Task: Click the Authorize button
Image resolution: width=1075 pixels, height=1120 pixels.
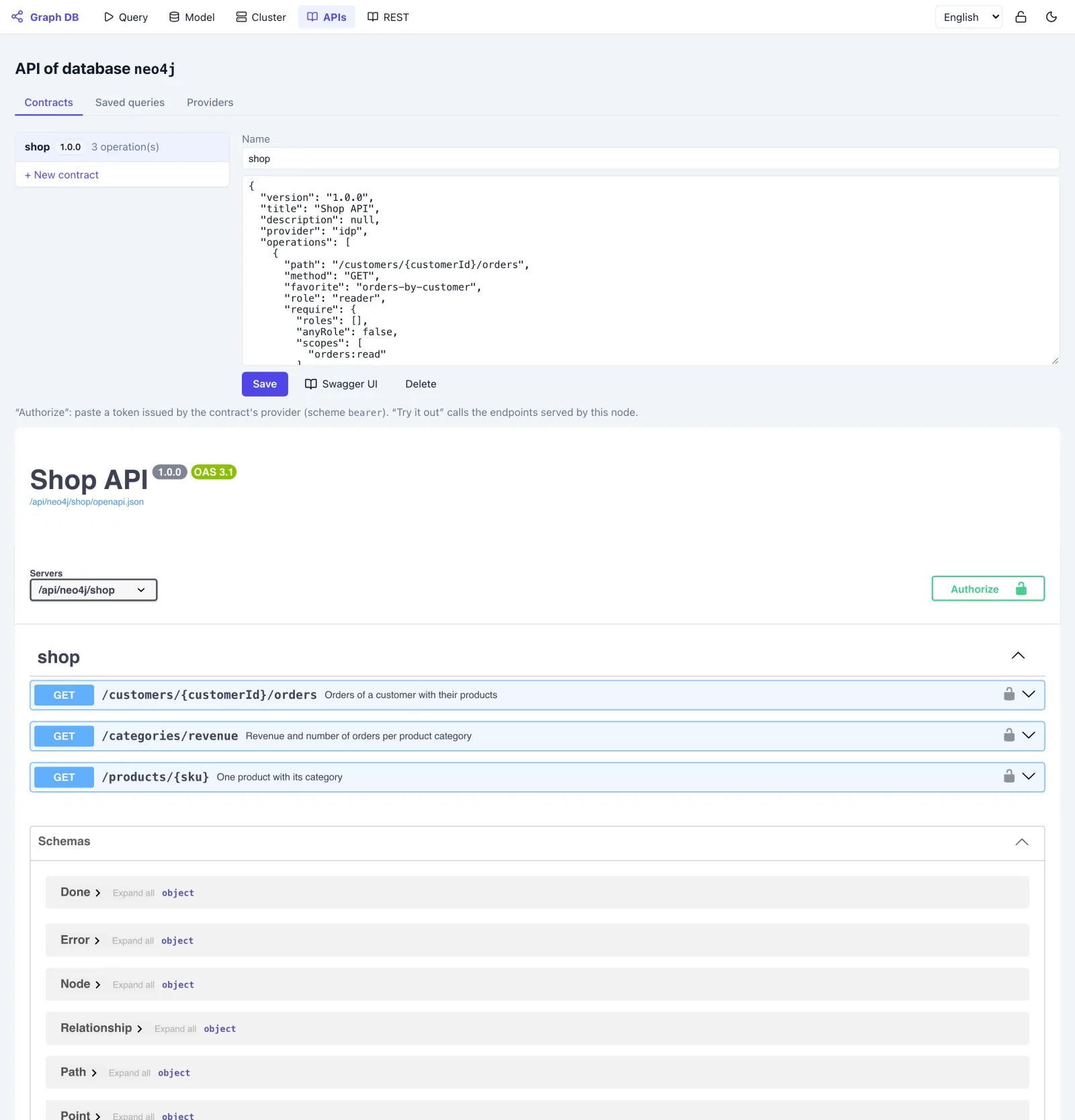Action: (988, 589)
